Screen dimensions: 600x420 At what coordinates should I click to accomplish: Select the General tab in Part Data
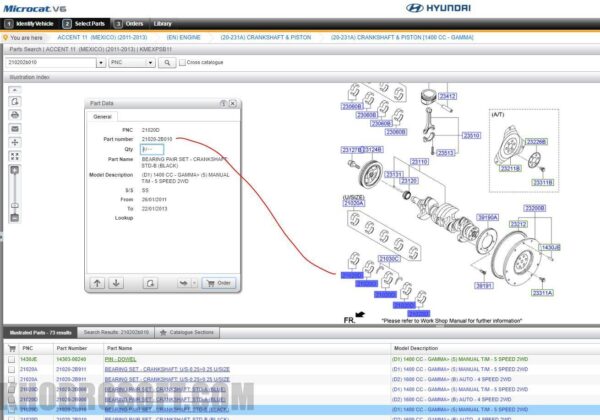(102, 117)
